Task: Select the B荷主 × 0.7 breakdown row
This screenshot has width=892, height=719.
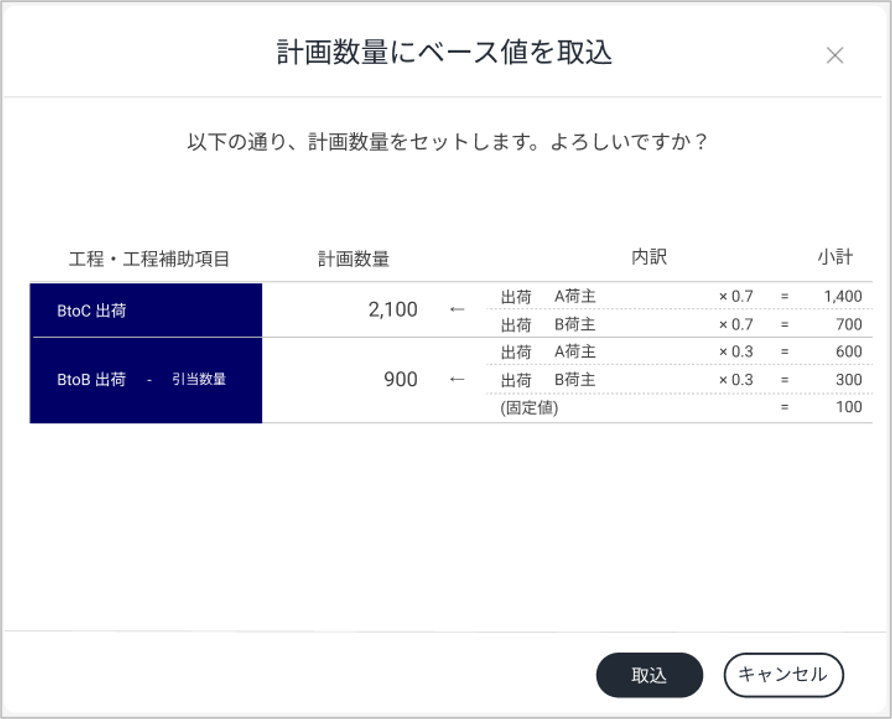Action: [679, 324]
